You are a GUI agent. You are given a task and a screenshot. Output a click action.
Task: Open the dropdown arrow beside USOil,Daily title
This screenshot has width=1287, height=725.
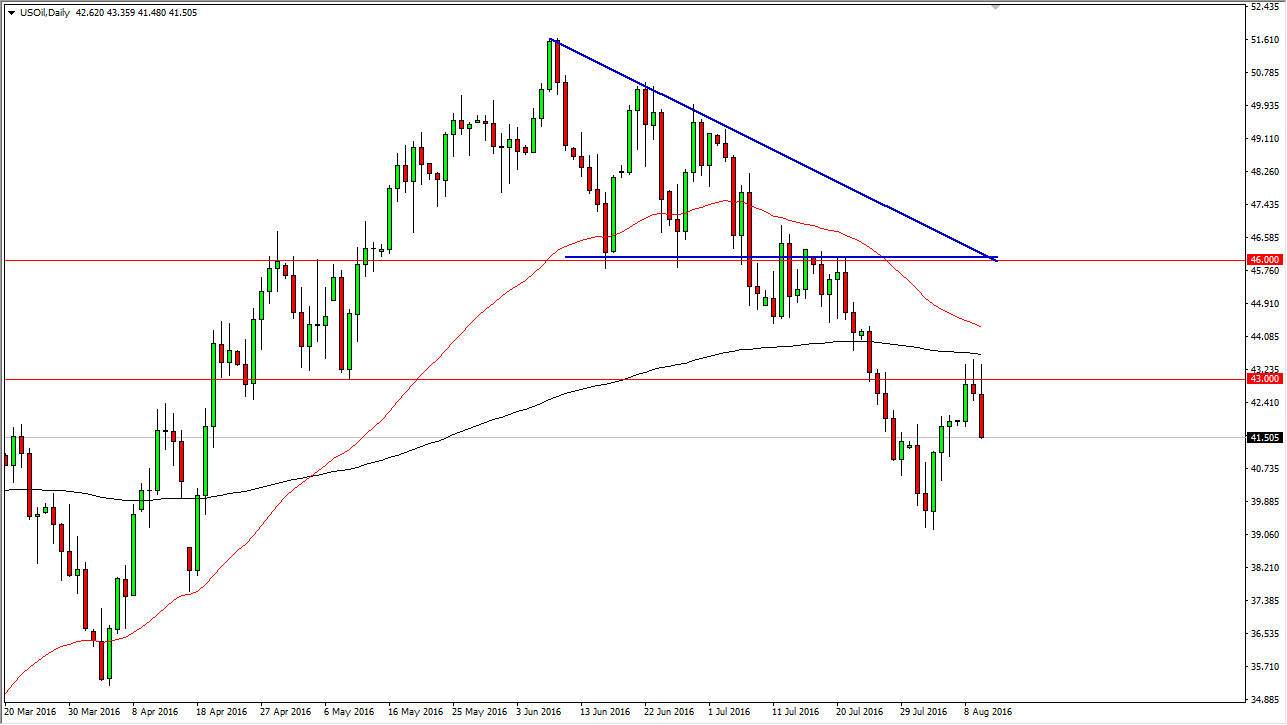click(10, 13)
